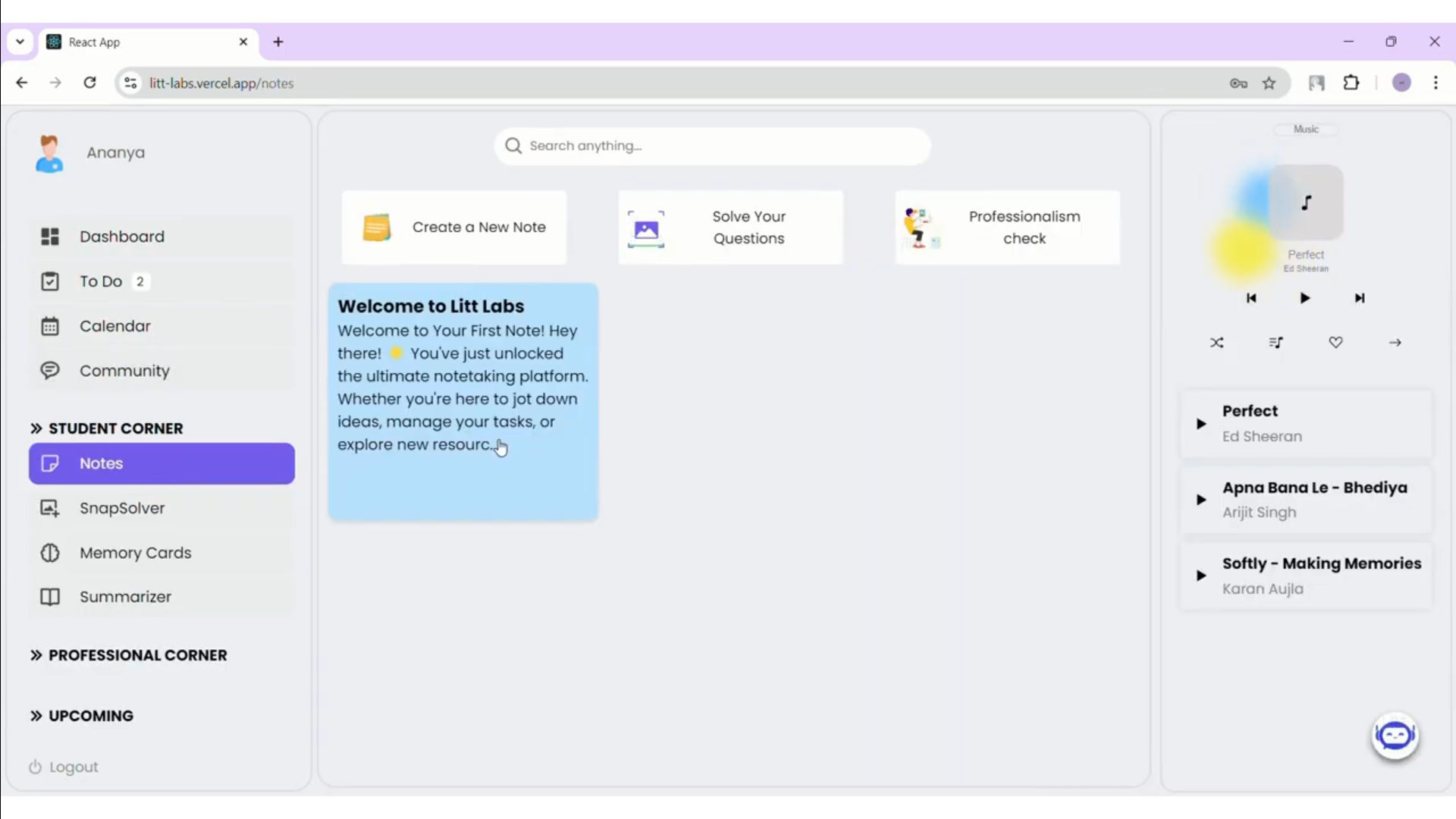
Task: Play Softly - Making Memories track
Action: coord(1201,576)
